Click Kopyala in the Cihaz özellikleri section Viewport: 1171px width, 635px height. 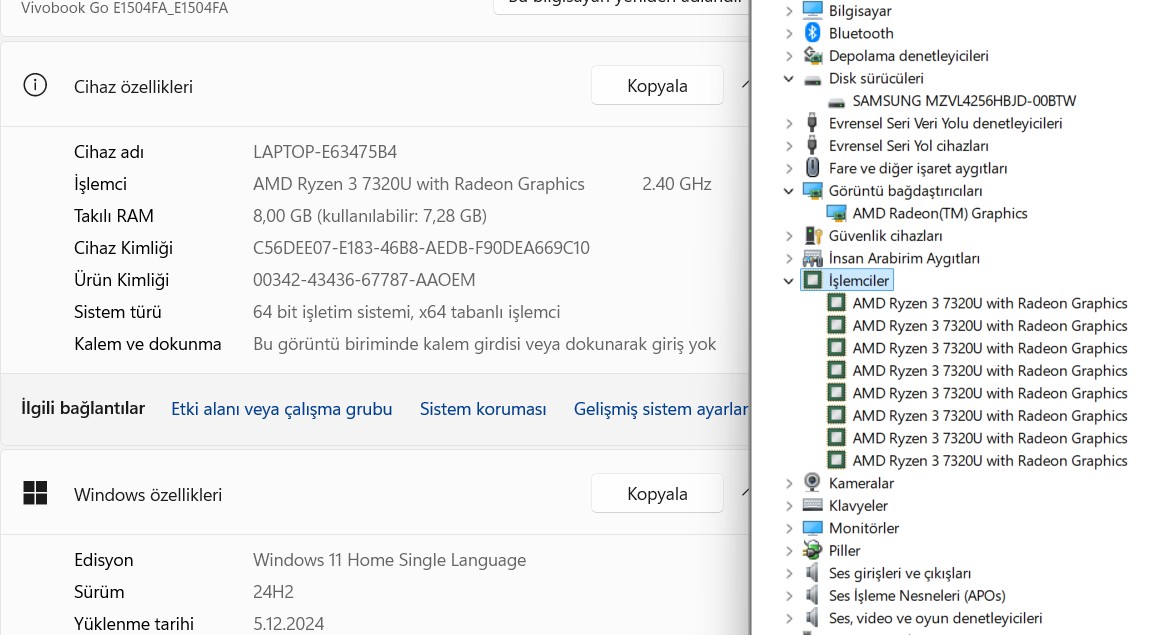657,85
